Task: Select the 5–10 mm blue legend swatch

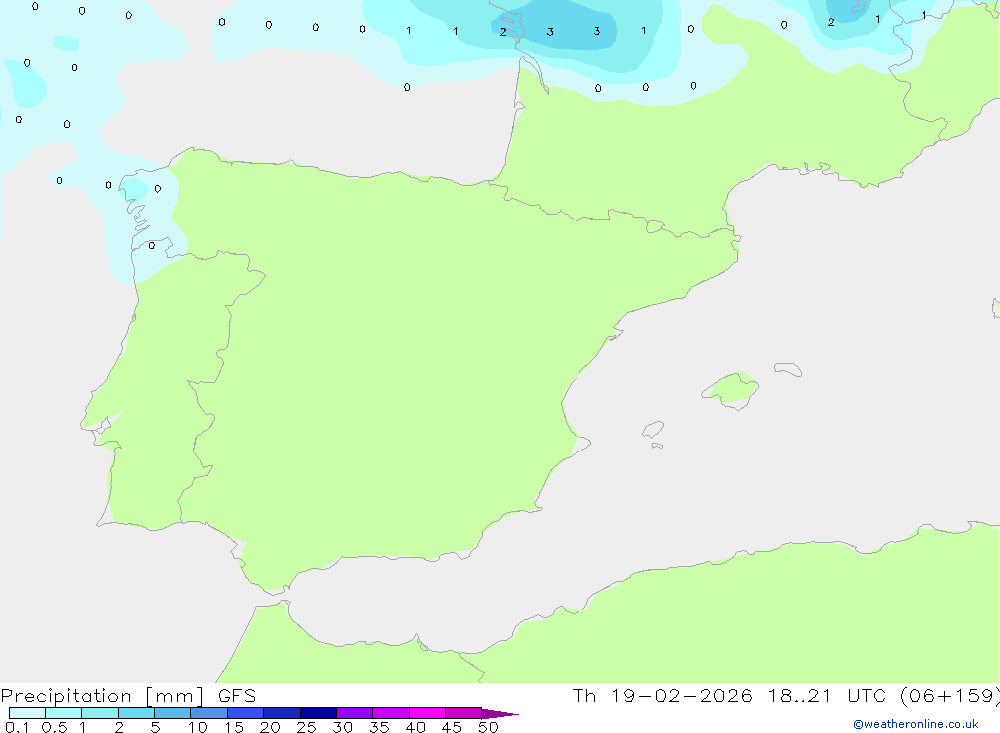Action: pyautogui.click(x=172, y=713)
